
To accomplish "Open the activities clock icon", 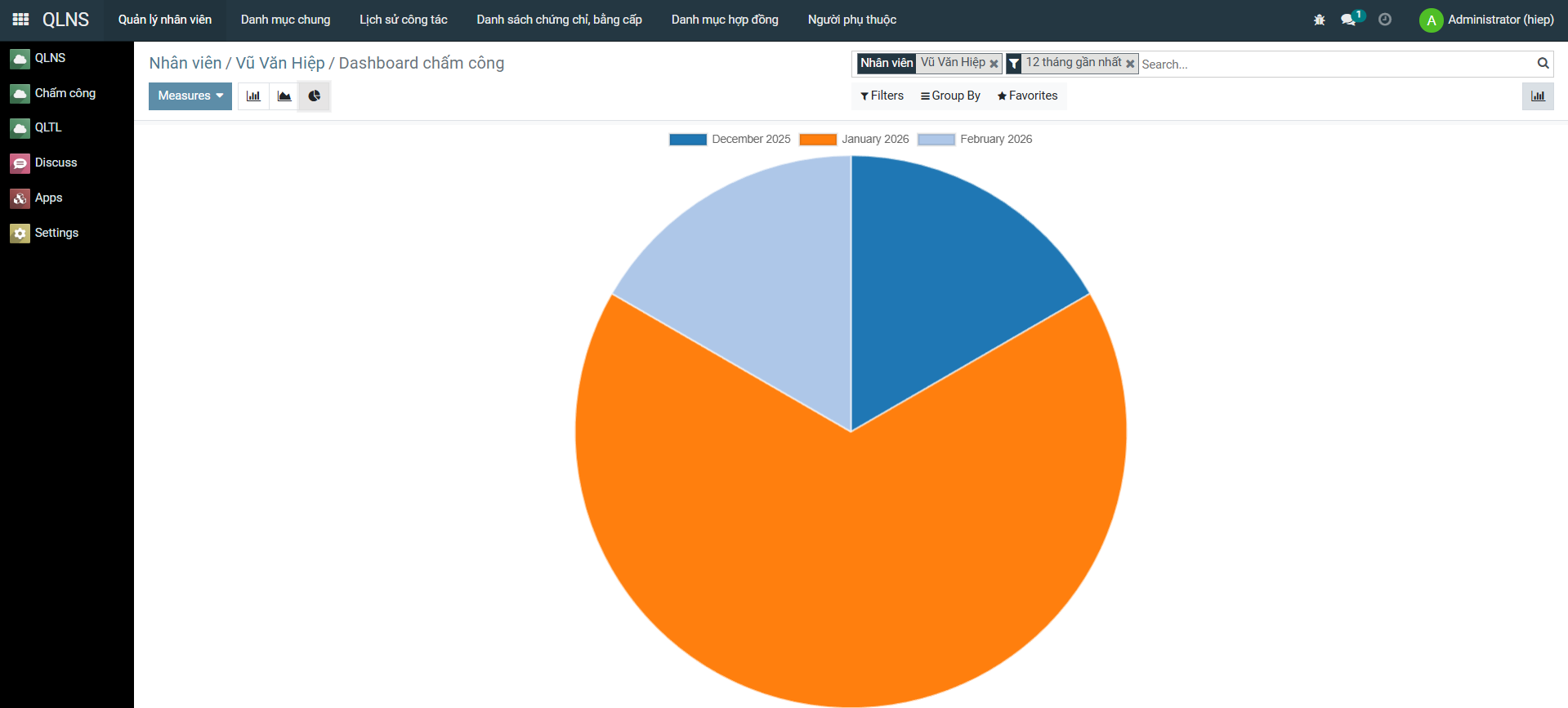I will click(1385, 20).
